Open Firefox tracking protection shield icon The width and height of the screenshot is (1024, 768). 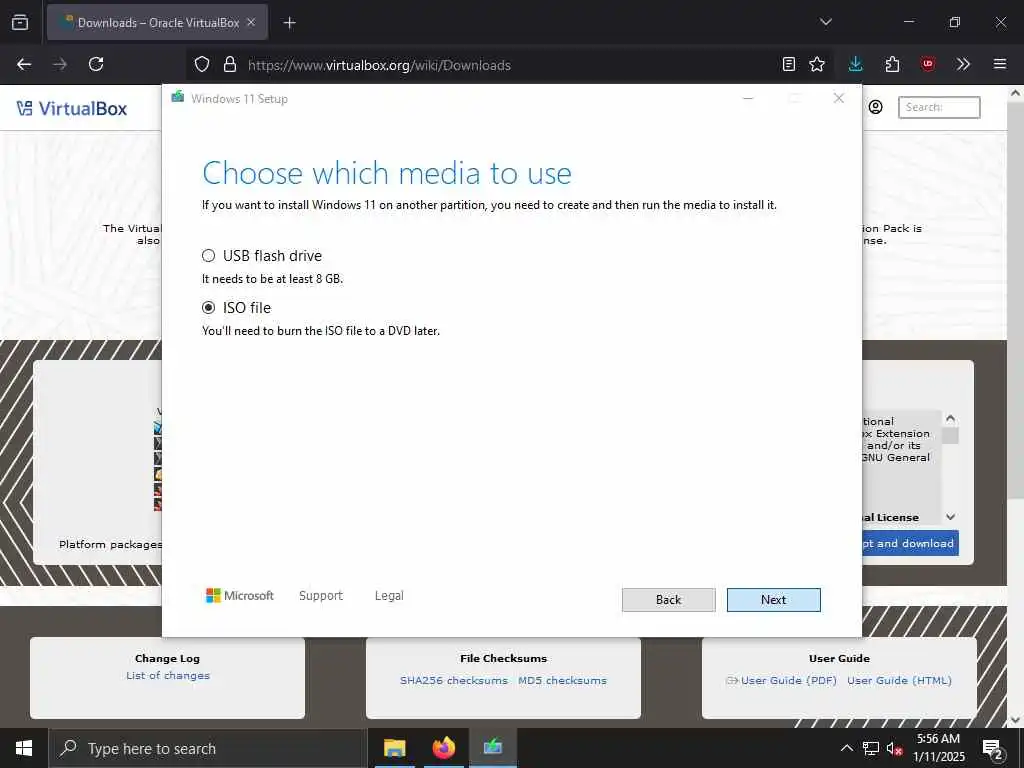pyautogui.click(x=202, y=64)
